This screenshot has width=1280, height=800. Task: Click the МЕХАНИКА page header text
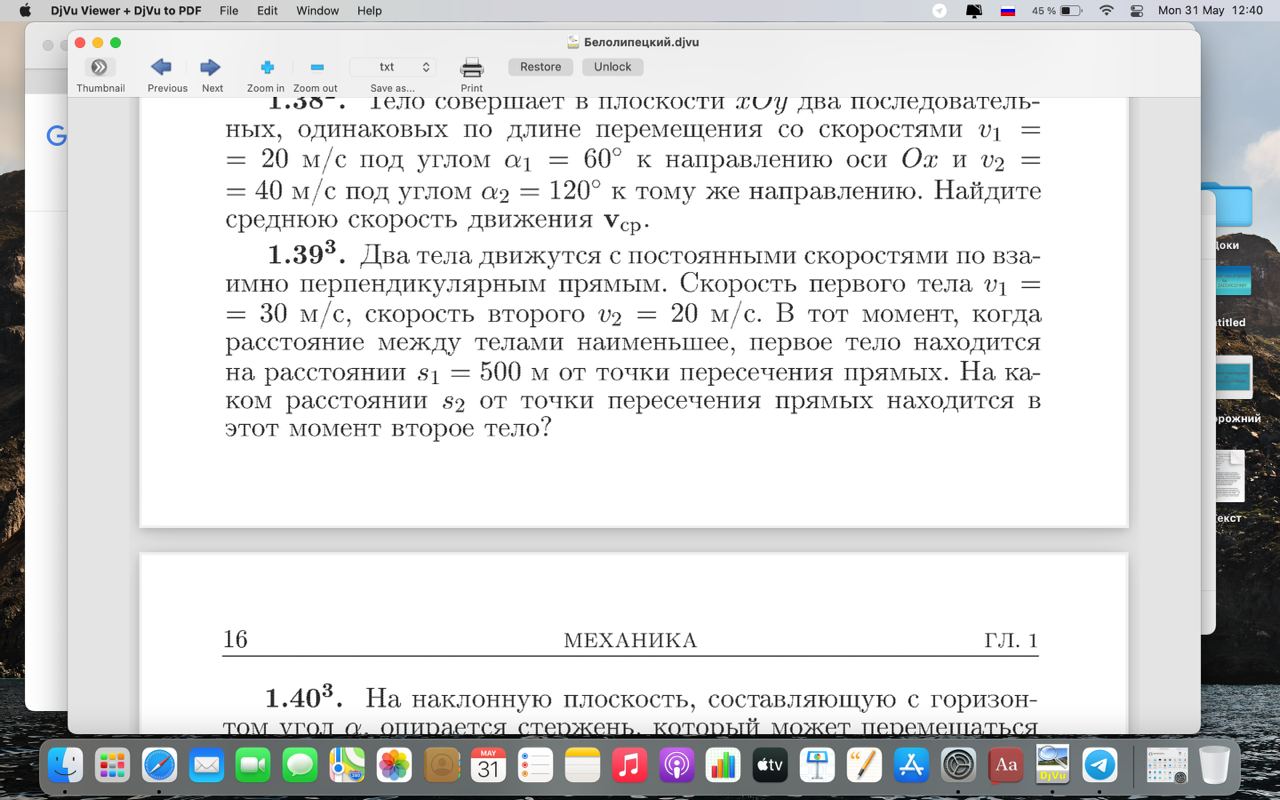pos(630,641)
